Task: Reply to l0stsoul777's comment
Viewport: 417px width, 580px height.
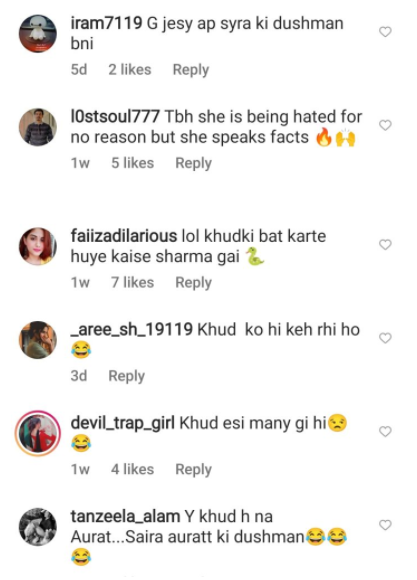Action: click(194, 163)
